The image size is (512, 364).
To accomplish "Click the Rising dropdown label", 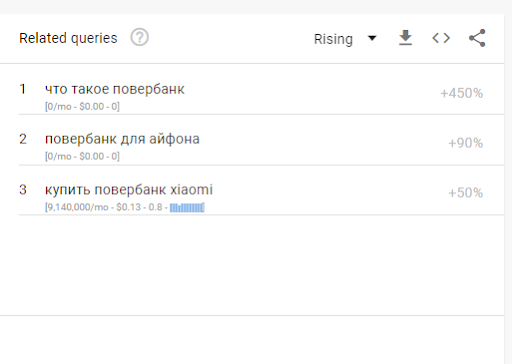I will point(333,39).
